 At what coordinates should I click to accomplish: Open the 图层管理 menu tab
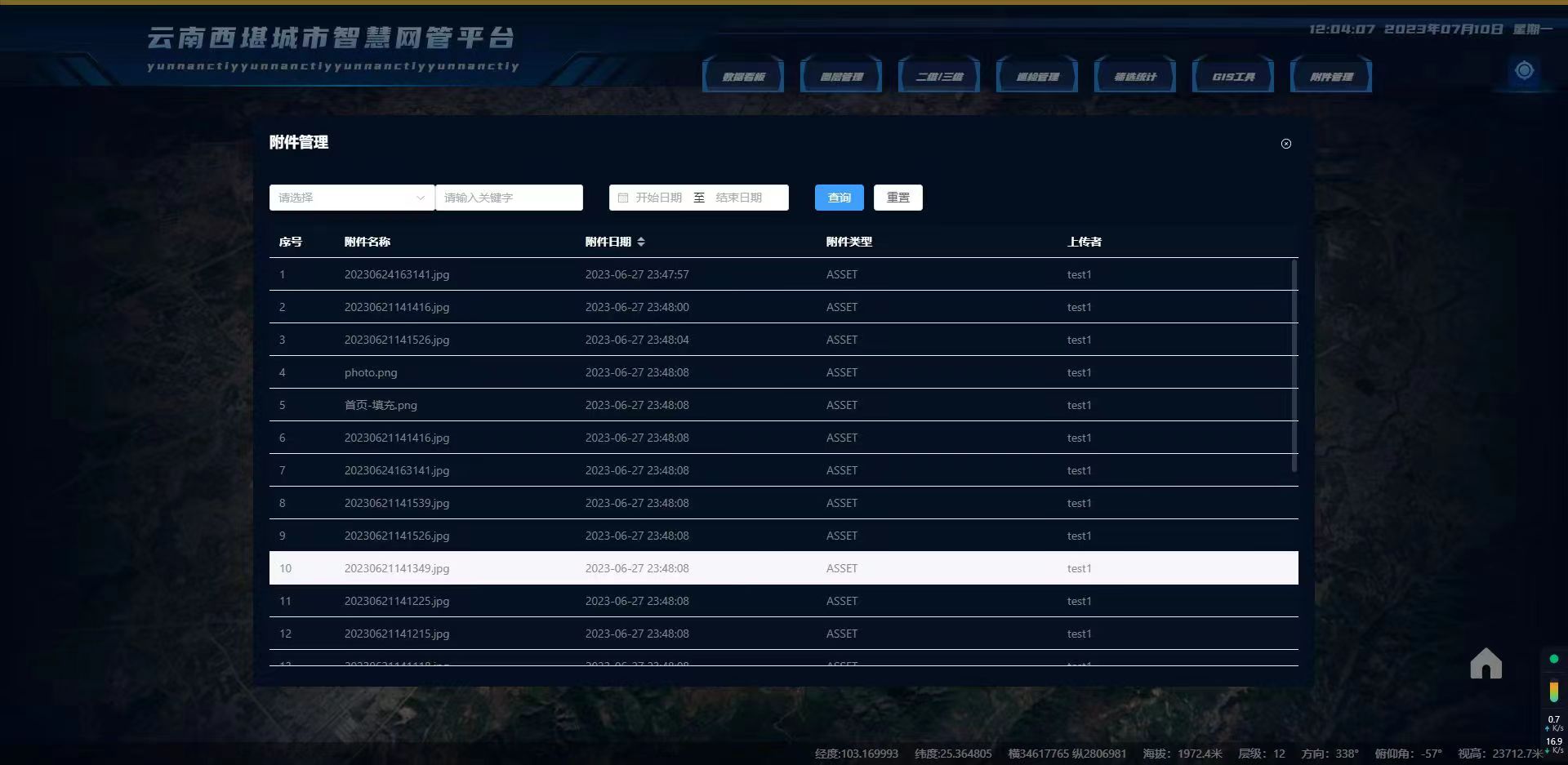(841, 76)
